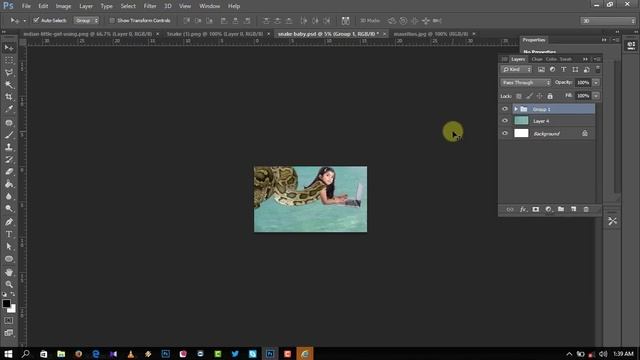
Task: Expand the Group 1 folder
Action: click(516, 109)
